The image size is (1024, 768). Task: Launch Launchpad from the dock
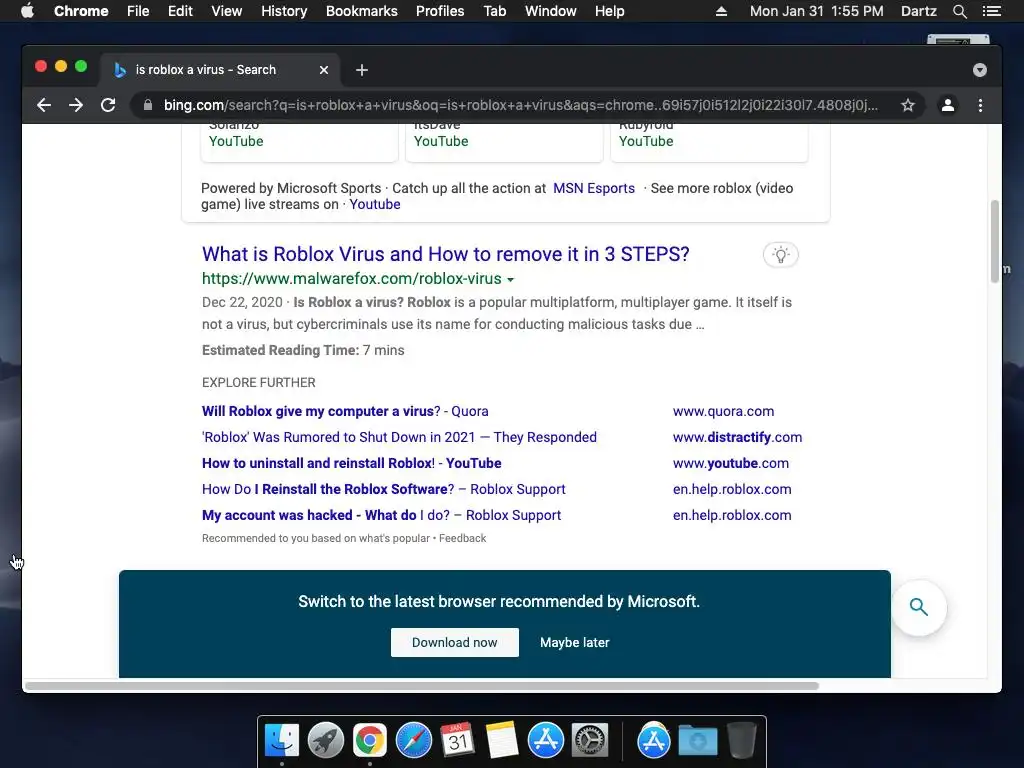[x=326, y=741]
